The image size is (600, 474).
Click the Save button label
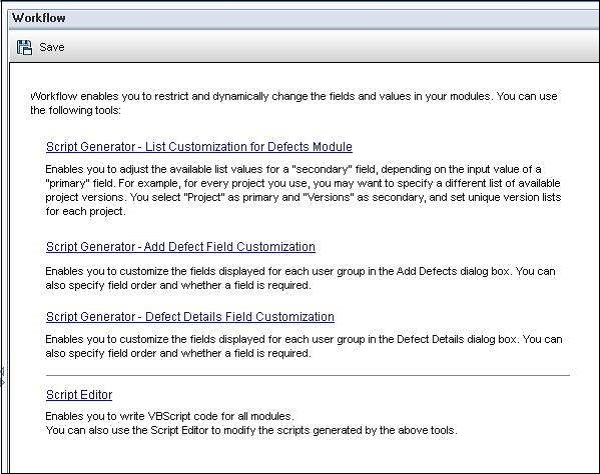52,47
